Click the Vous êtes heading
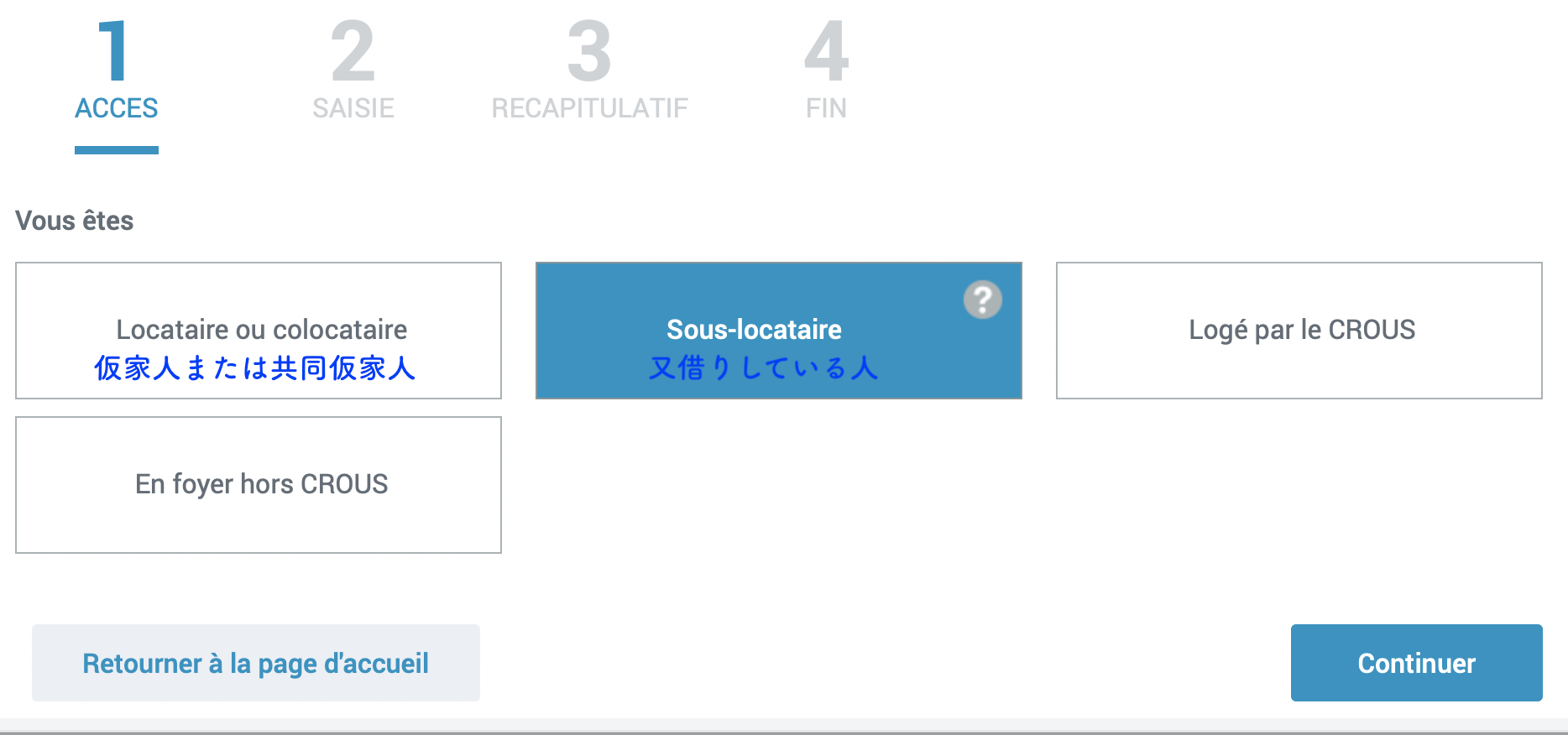This screenshot has height=735, width=1568. pyautogui.click(x=75, y=221)
